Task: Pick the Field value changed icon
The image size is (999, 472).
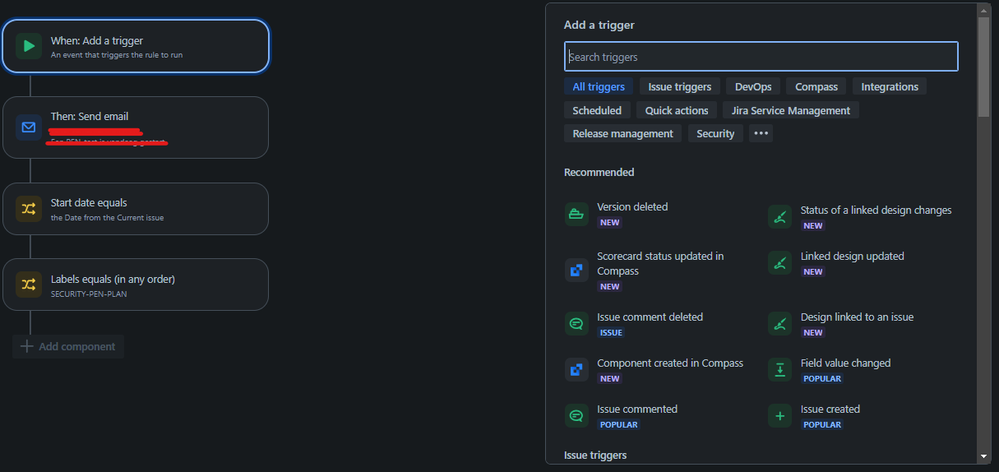Action: tap(780, 370)
